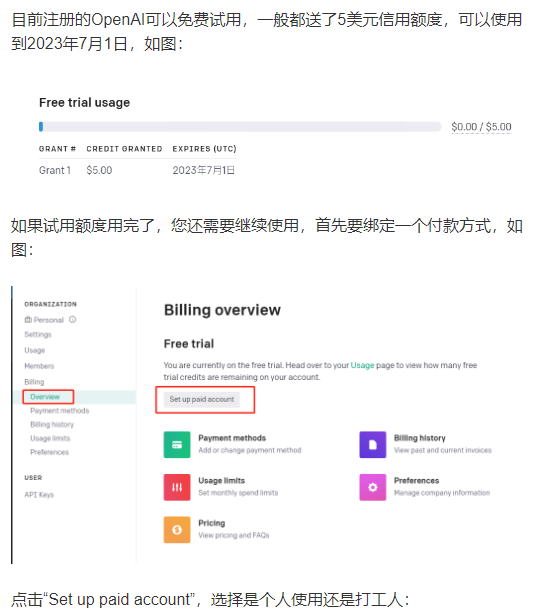Open Settings in the Organization sidebar
This screenshot has height=616, width=535.
point(38,334)
